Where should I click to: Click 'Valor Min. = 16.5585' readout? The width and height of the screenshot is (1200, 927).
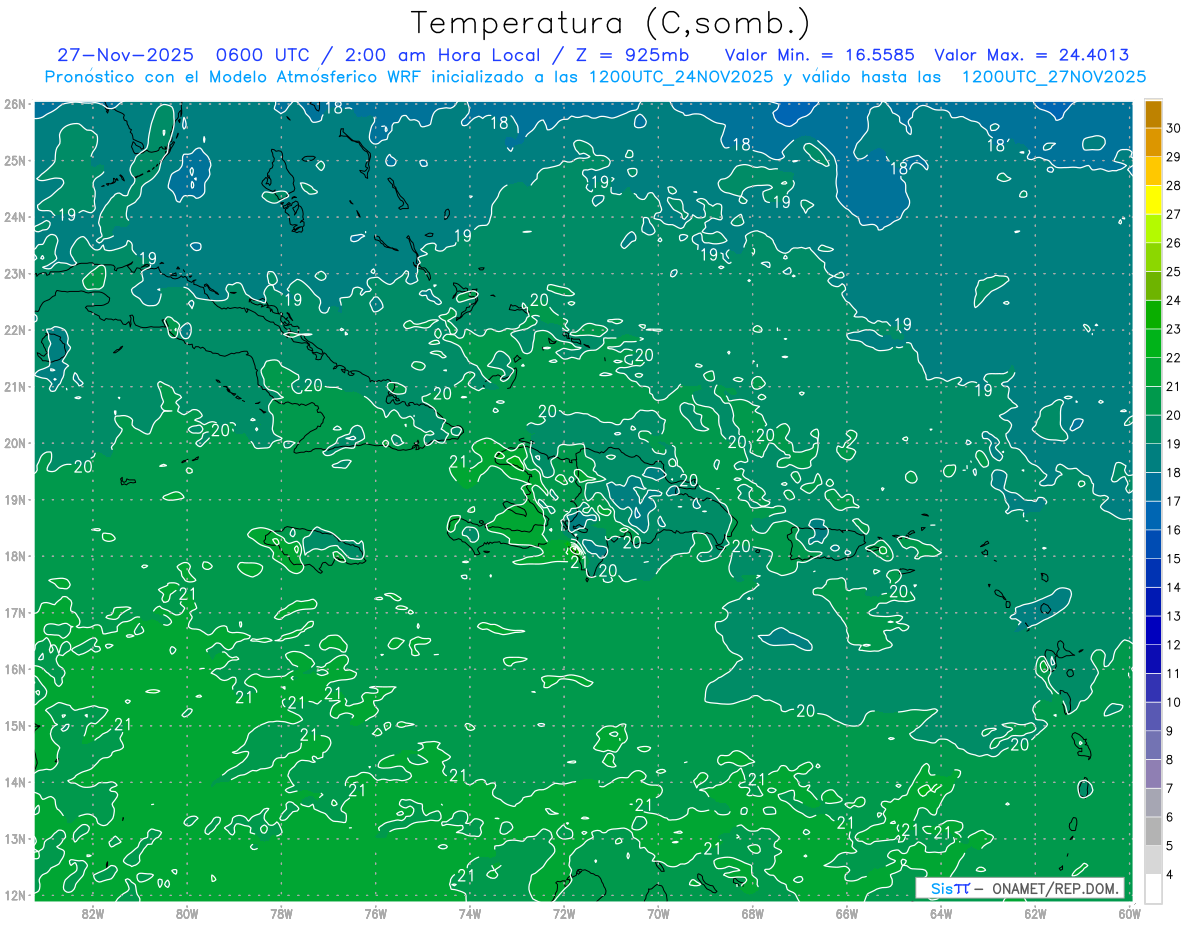click(820, 55)
